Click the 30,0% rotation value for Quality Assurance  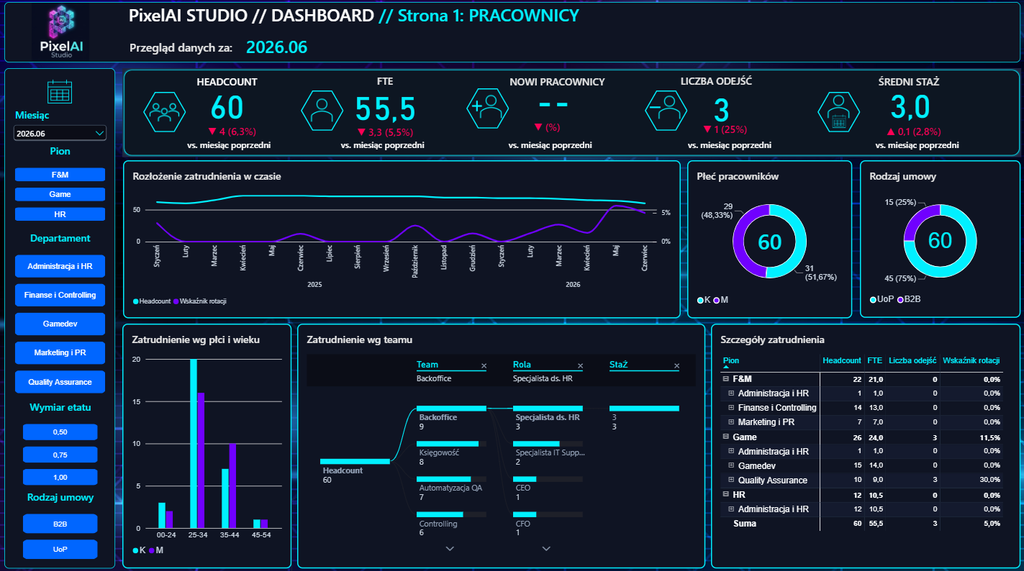tap(990, 480)
